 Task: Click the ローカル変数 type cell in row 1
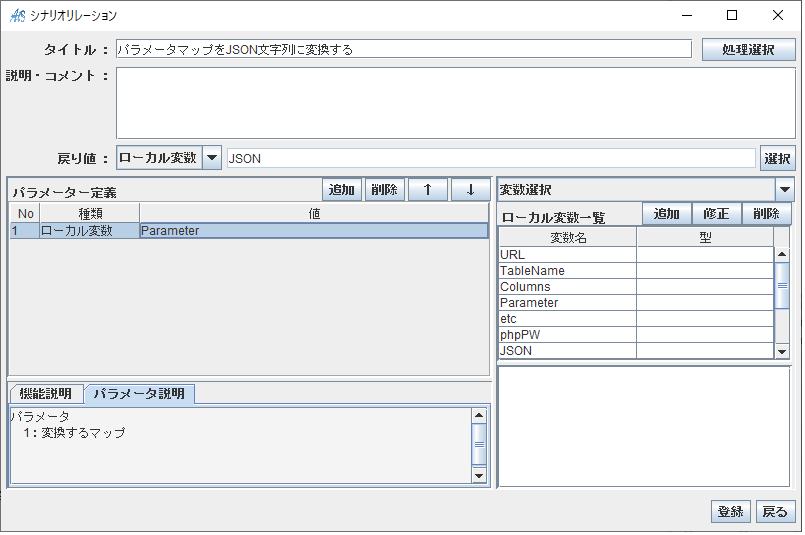[x=89, y=231]
